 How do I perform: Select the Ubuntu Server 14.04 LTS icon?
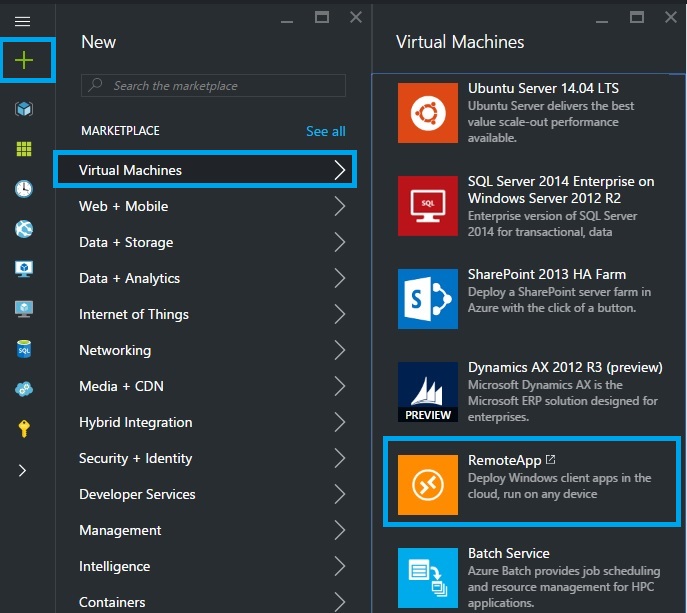coord(427,113)
